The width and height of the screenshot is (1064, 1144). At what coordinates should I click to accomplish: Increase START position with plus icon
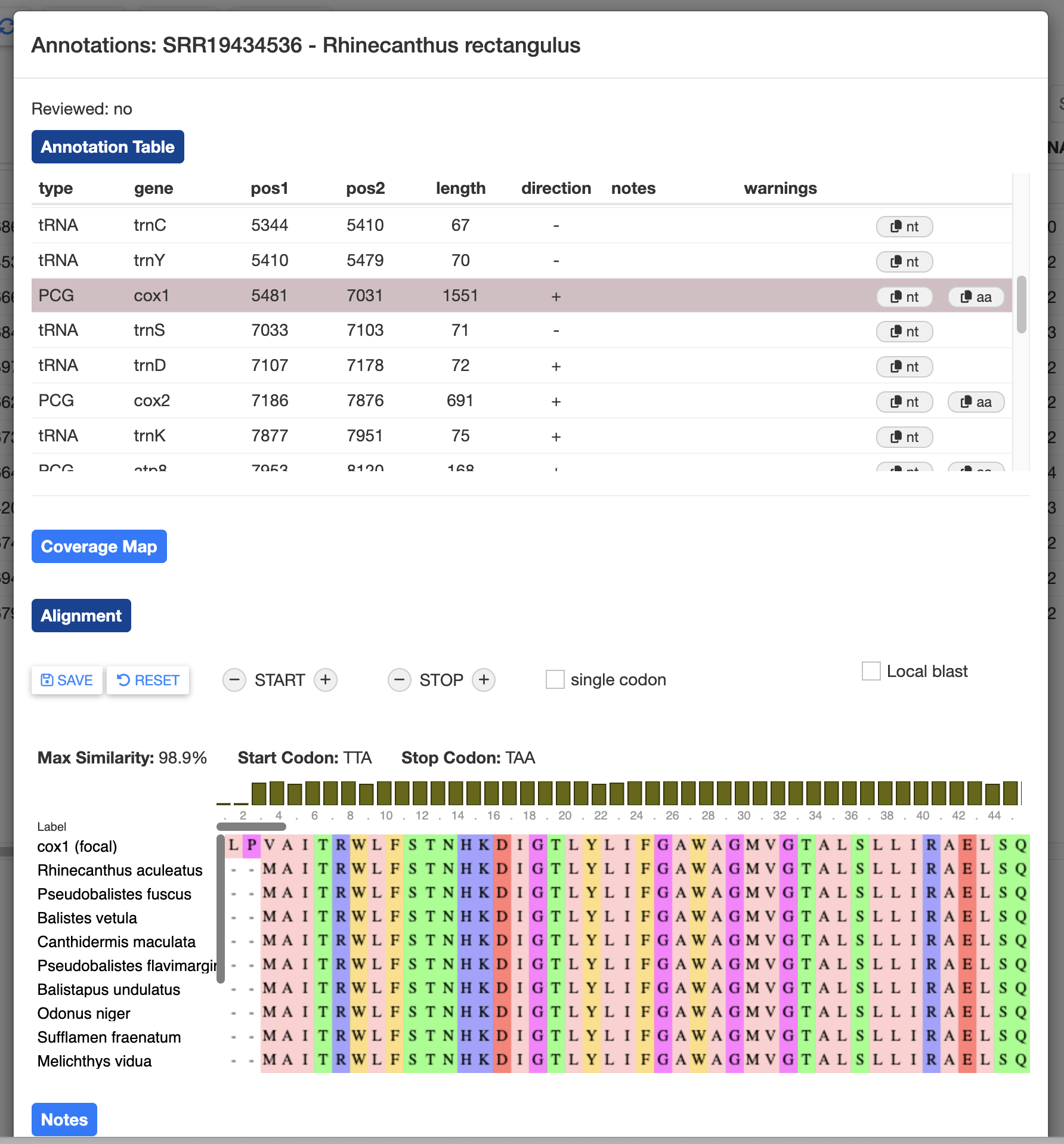pyautogui.click(x=326, y=680)
